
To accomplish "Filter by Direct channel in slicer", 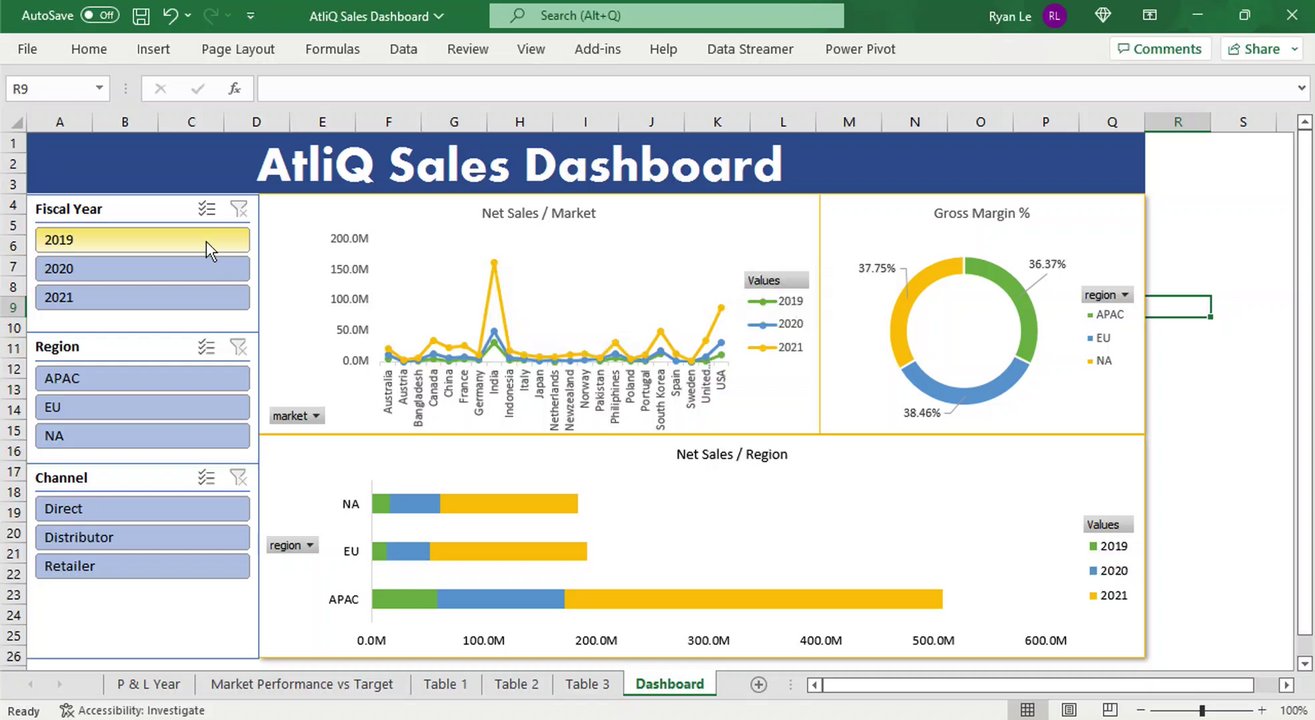I will 142,509.
